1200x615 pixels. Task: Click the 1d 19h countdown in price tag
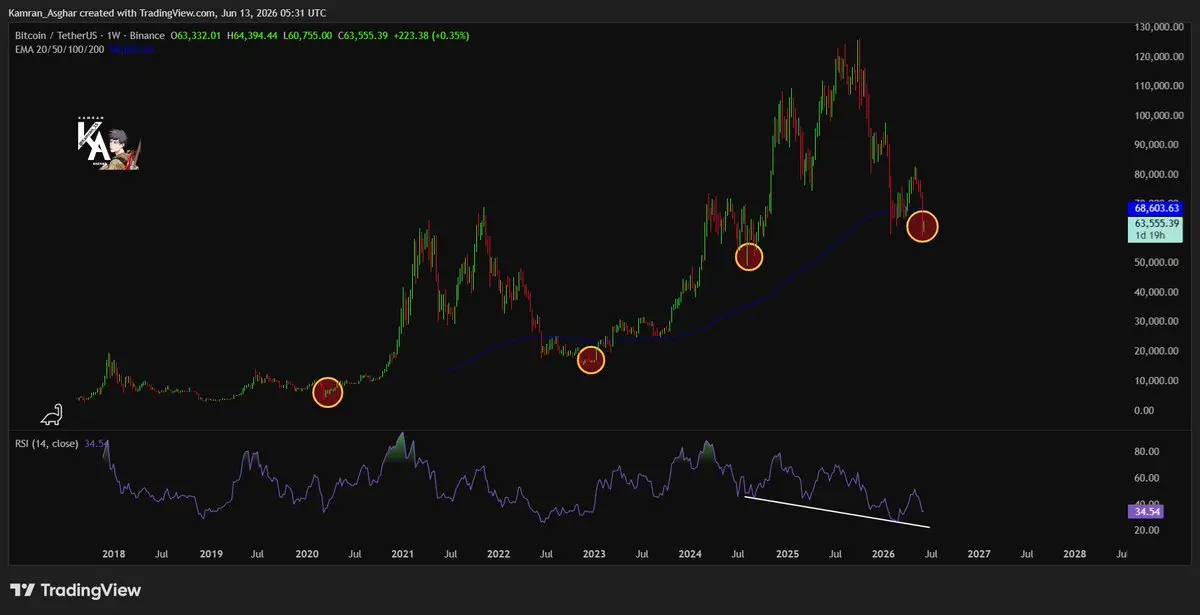tap(1148, 236)
